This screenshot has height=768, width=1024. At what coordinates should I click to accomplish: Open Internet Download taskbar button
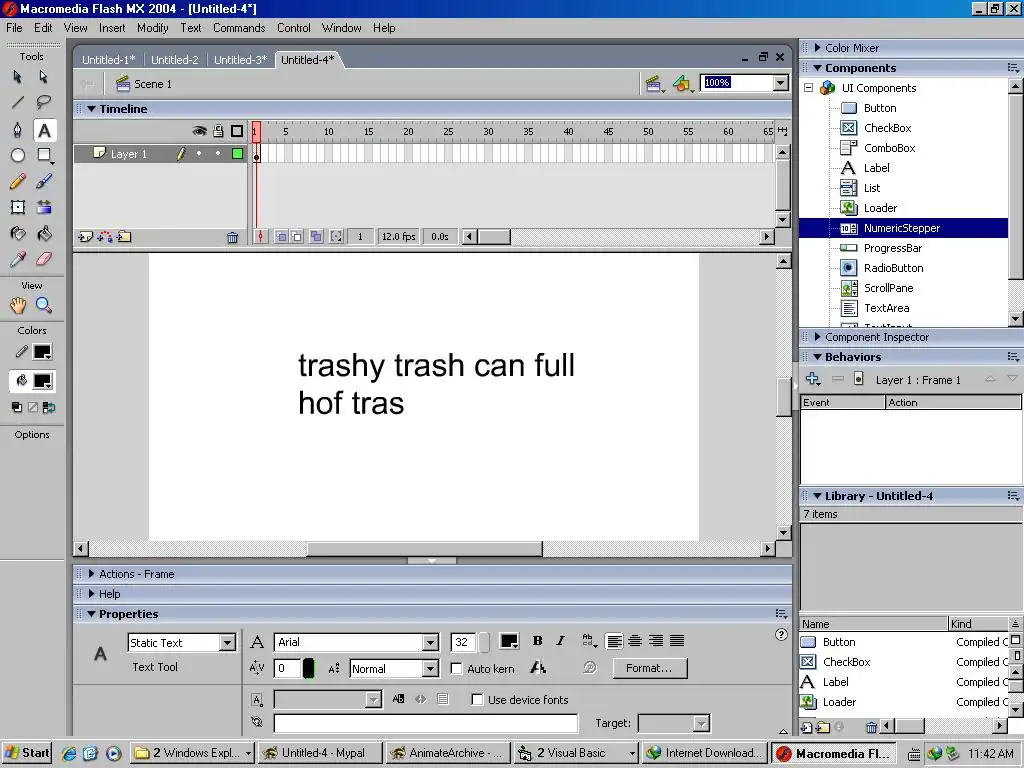point(704,753)
